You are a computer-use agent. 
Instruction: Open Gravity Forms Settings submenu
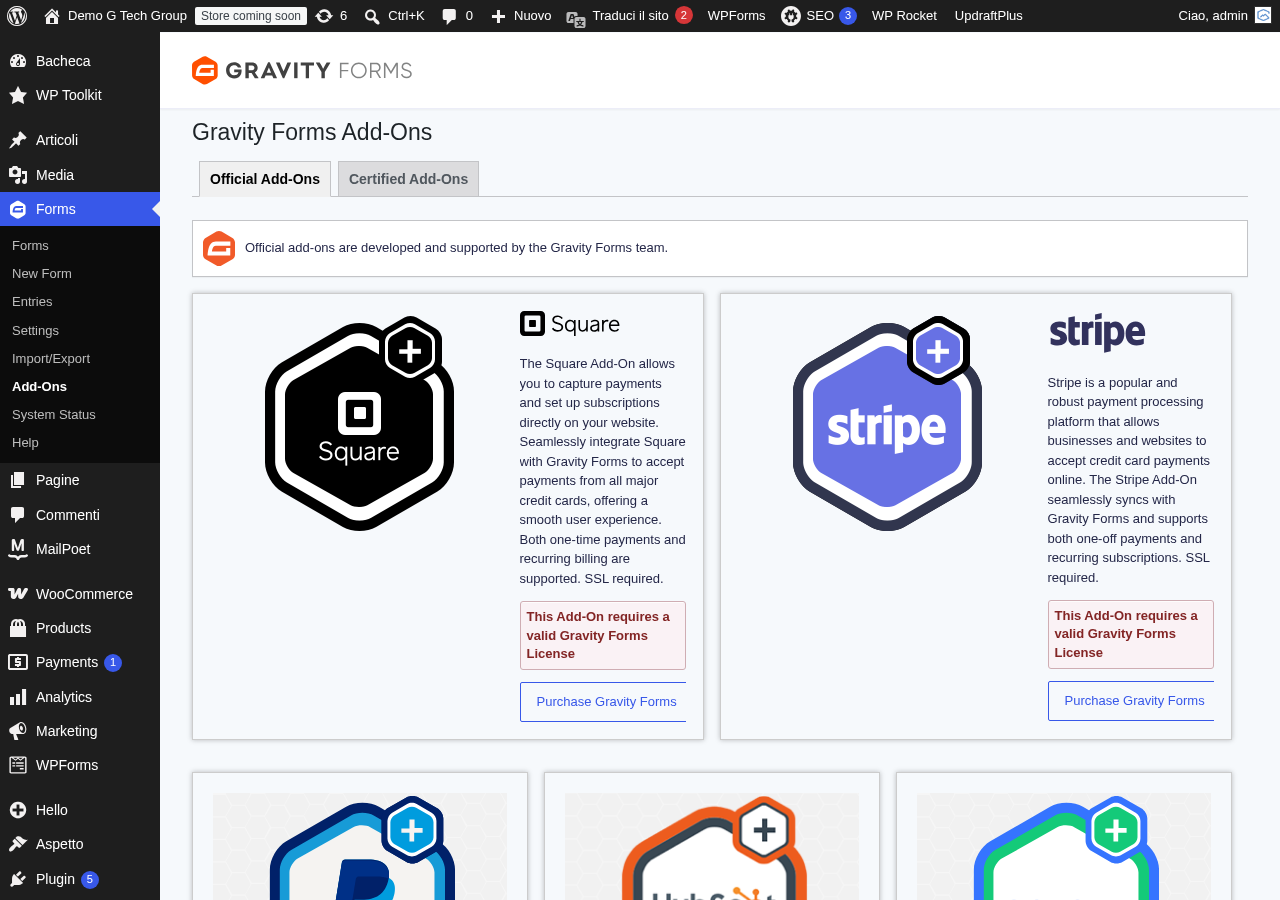click(x=35, y=331)
